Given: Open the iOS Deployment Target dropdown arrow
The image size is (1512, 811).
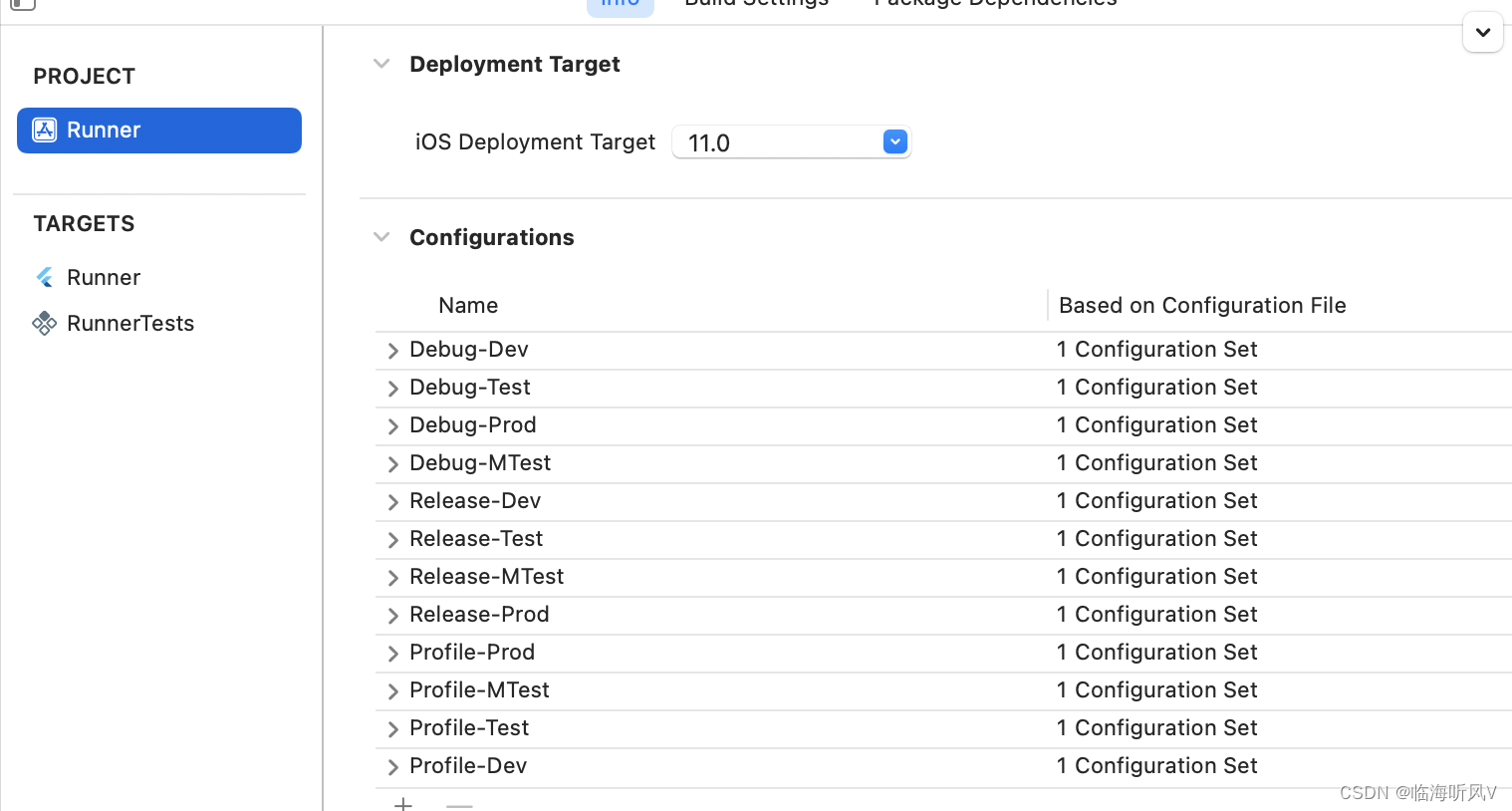Looking at the screenshot, I should pyautogui.click(x=895, y=142).
